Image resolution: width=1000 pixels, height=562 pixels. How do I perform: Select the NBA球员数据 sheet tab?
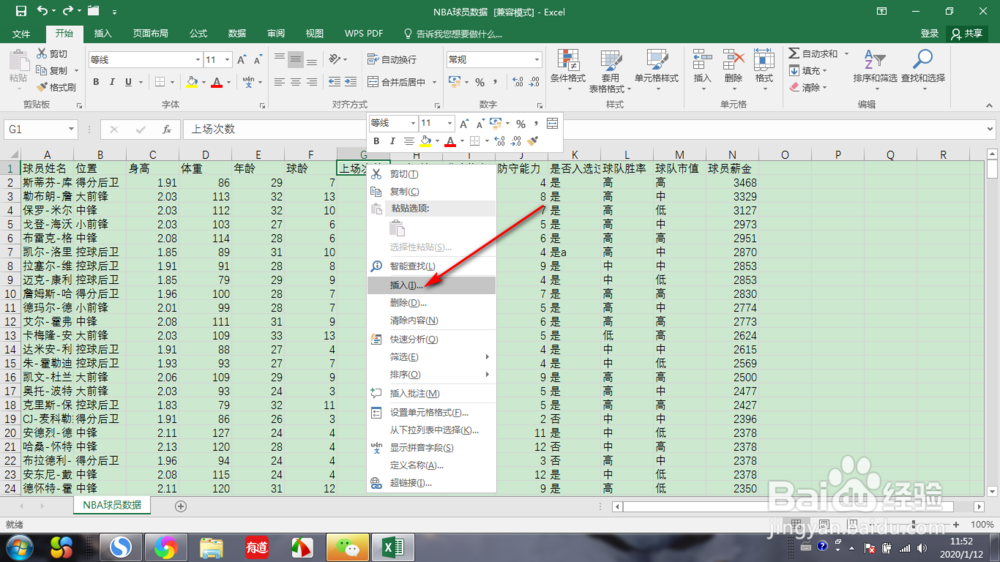point(112,505)
